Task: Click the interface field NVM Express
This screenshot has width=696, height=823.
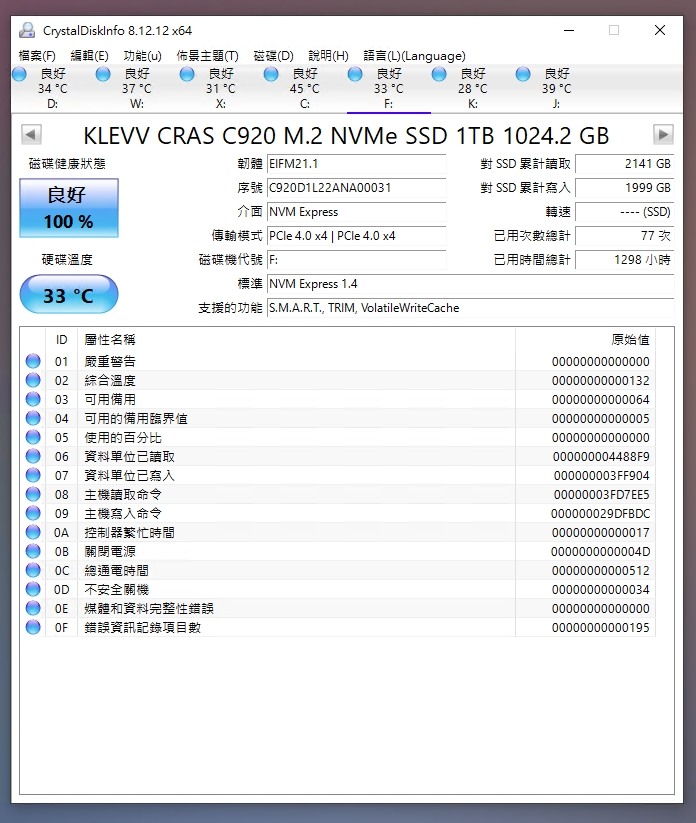Action: (356, 212)
